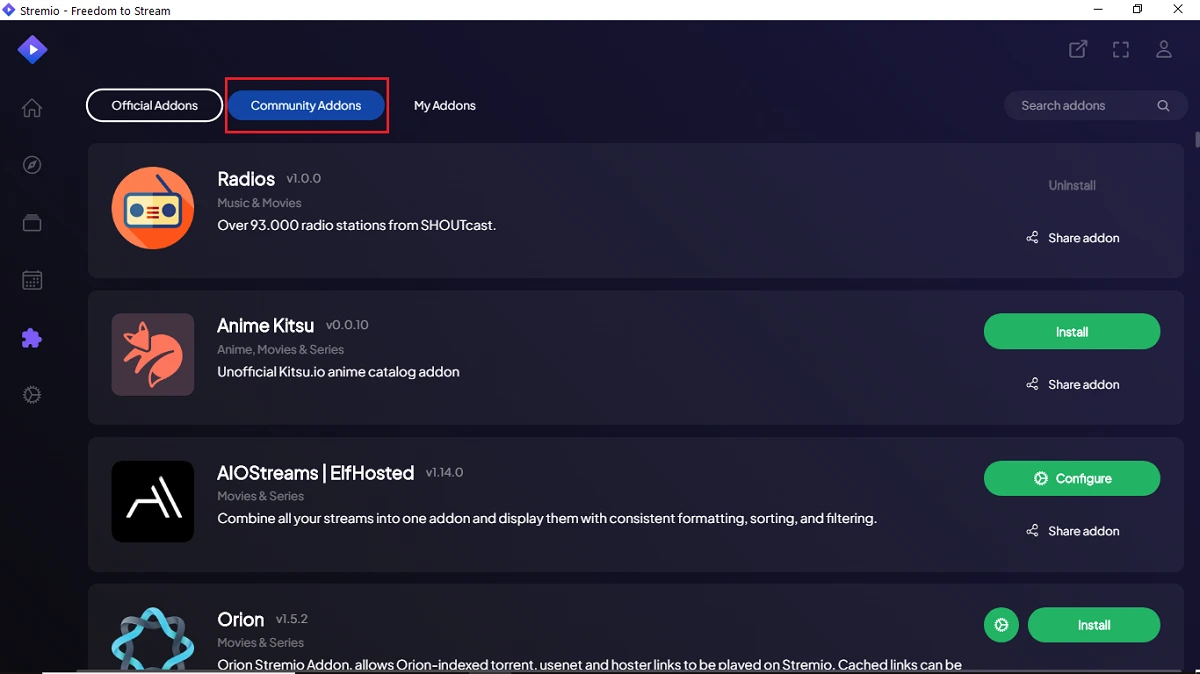Screen dimensions: 1200x674
Task: Open Settings gear in sidebar
Action: point(32,395)
